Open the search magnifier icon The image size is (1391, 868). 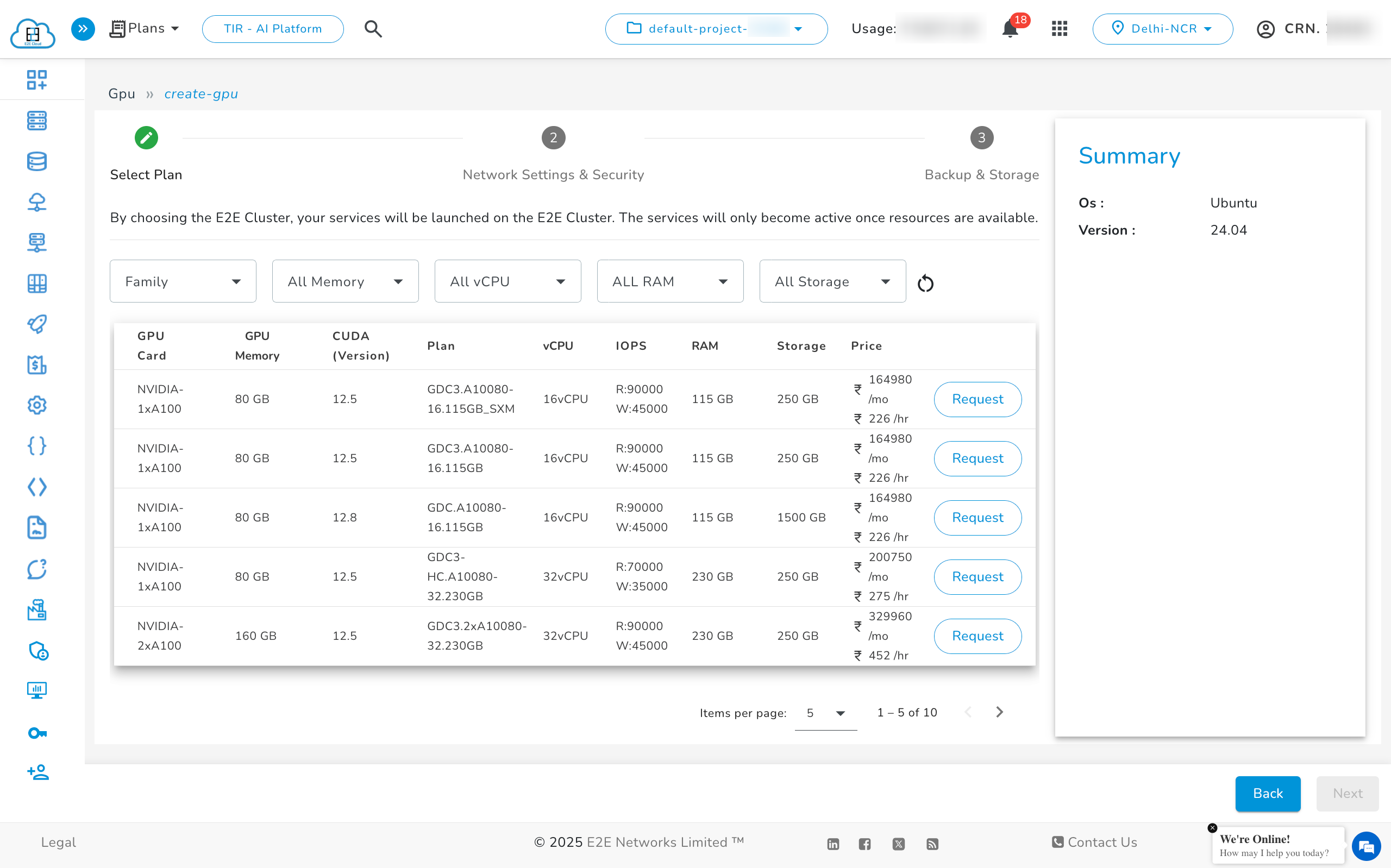coord(373,29)
